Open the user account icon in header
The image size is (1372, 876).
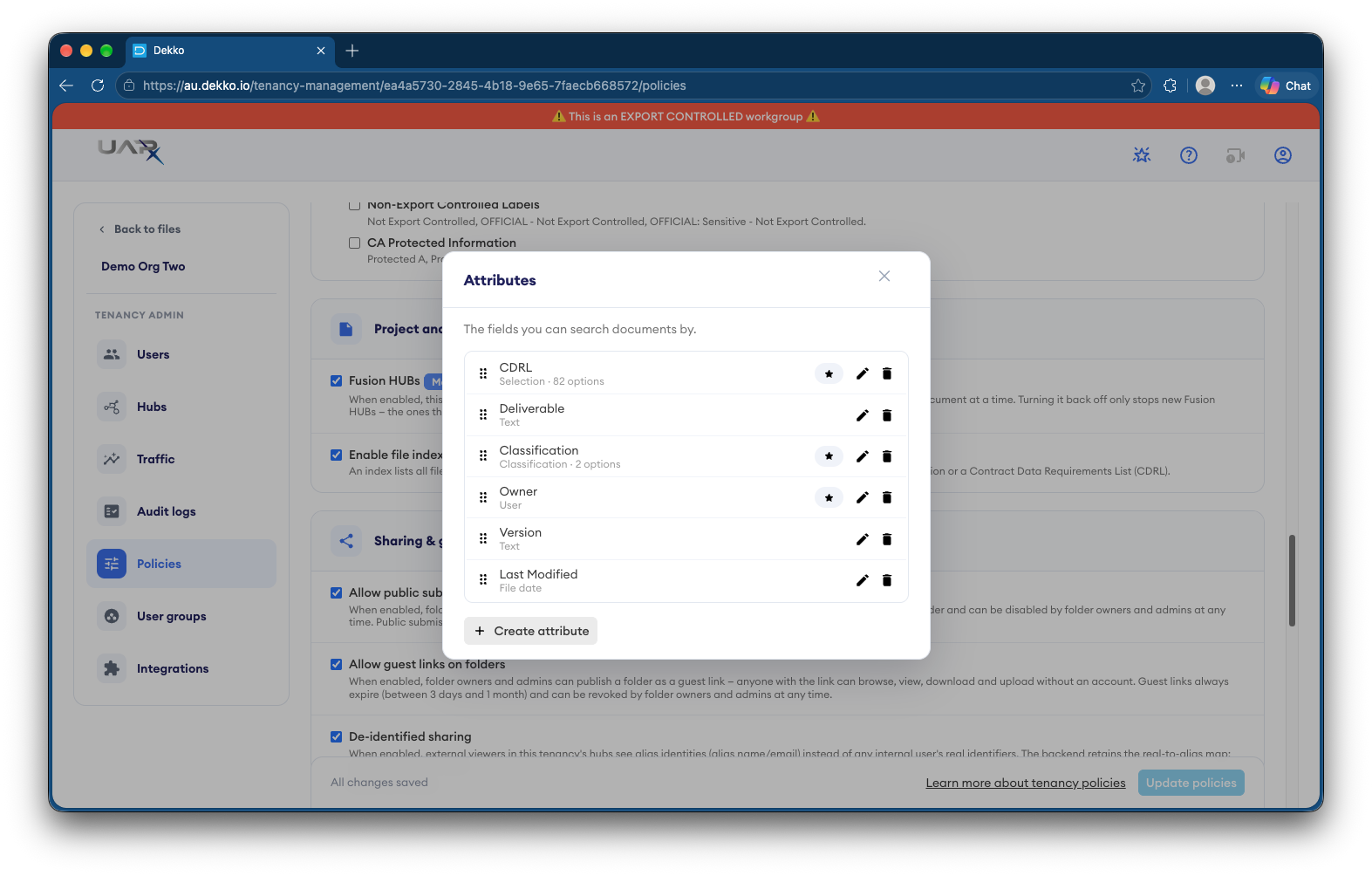pos(1283,155)
